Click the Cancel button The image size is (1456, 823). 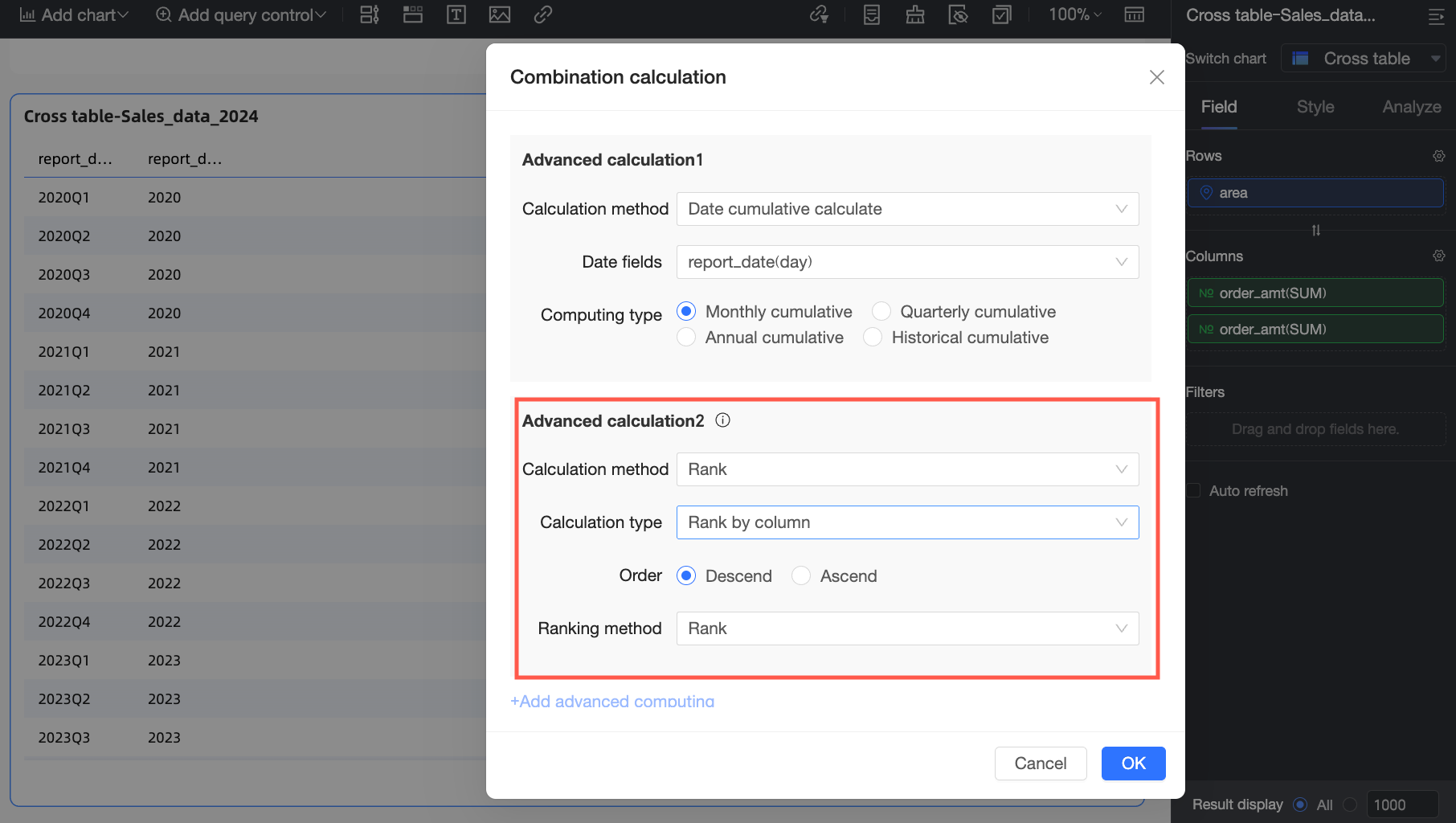(1041, 764)
